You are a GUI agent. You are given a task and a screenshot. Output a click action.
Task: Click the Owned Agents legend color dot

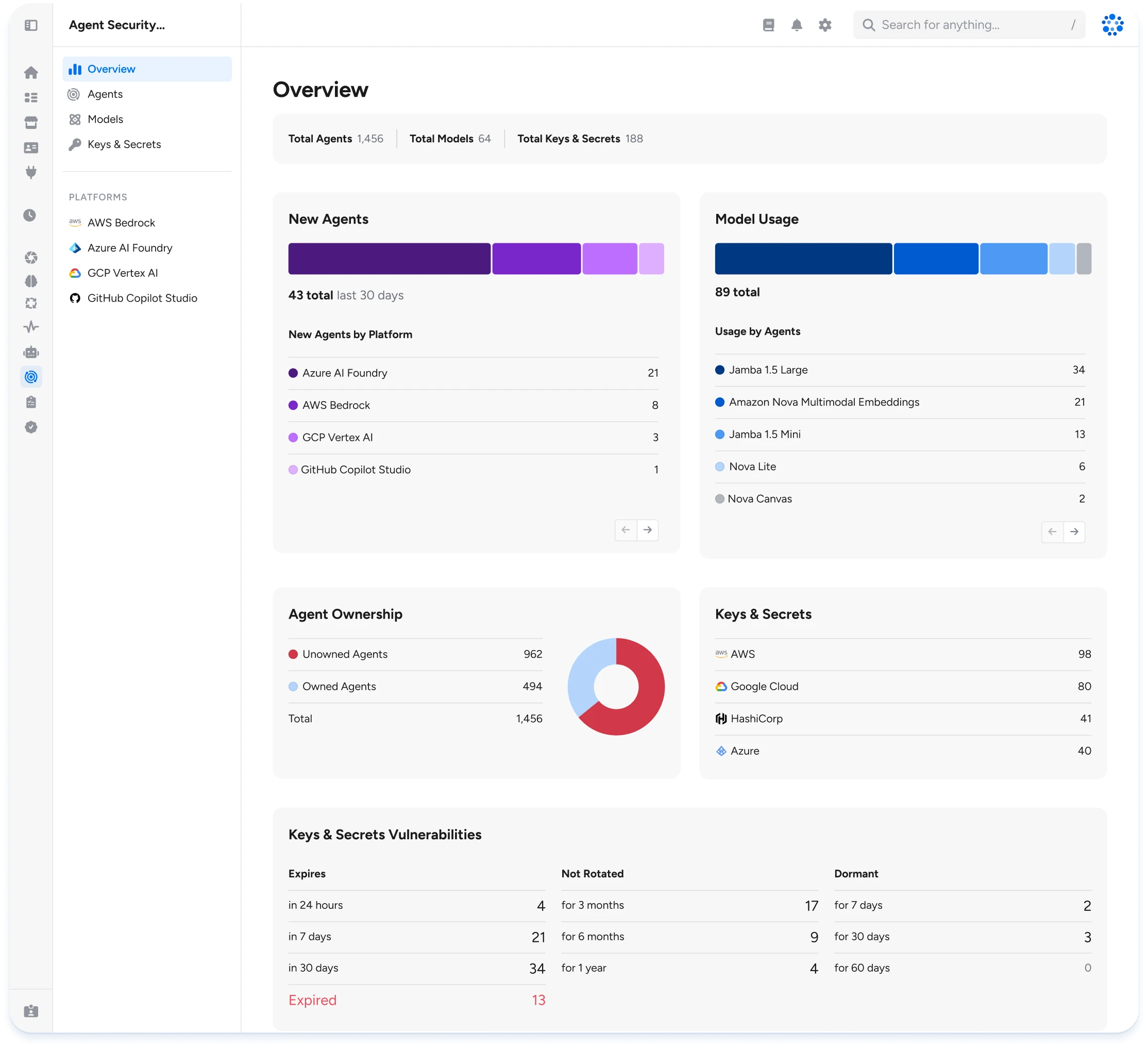pyautogui.click(x=294, y=686)
